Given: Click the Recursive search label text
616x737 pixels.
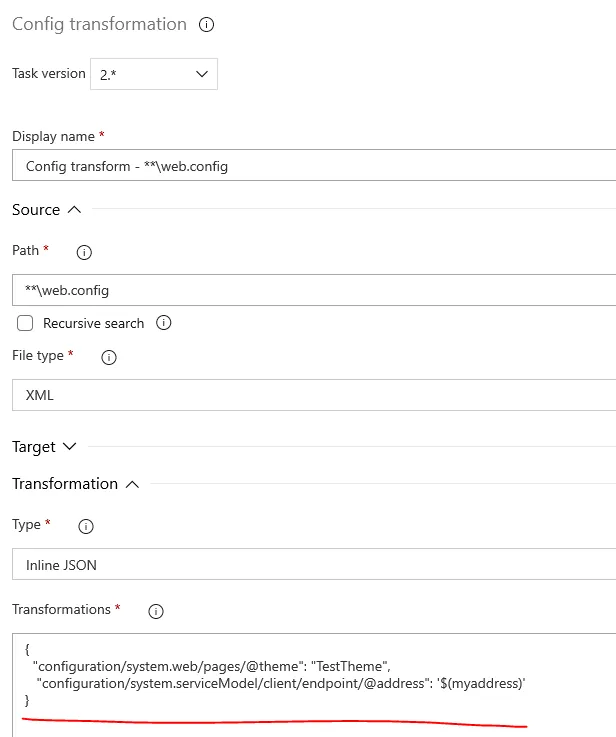Looking at the screenshot, I should pos(93,323).
